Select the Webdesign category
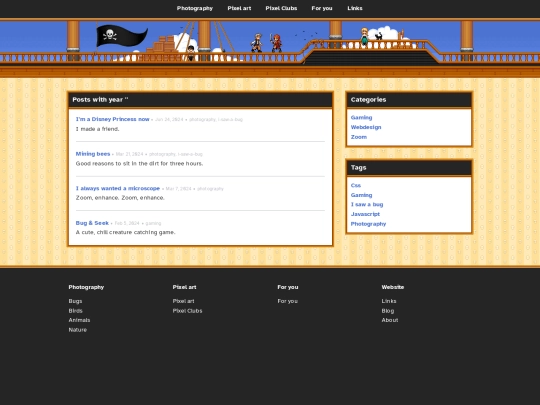 coord(366,127)
